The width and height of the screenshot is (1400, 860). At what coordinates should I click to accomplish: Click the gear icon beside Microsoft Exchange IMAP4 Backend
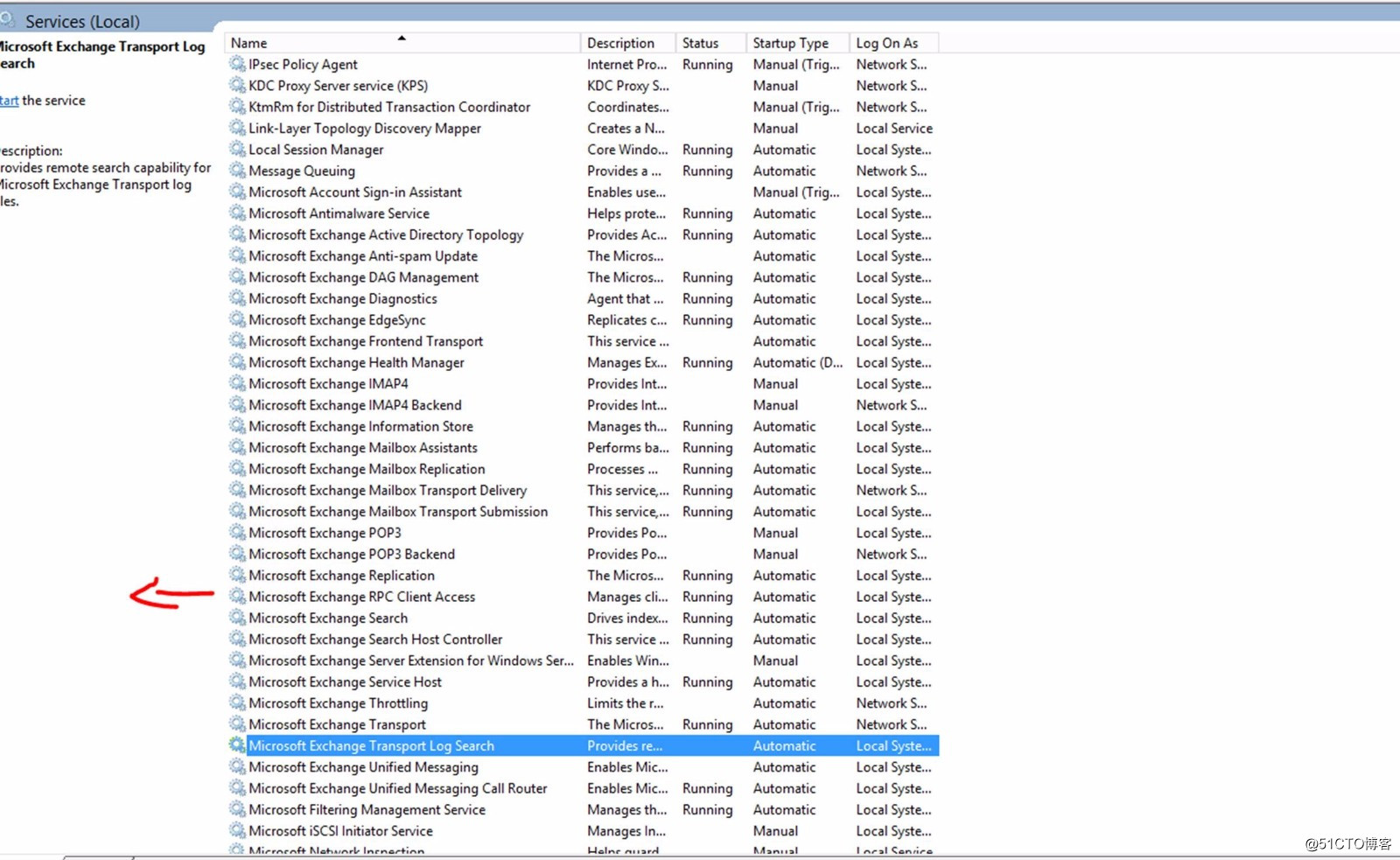237,404
